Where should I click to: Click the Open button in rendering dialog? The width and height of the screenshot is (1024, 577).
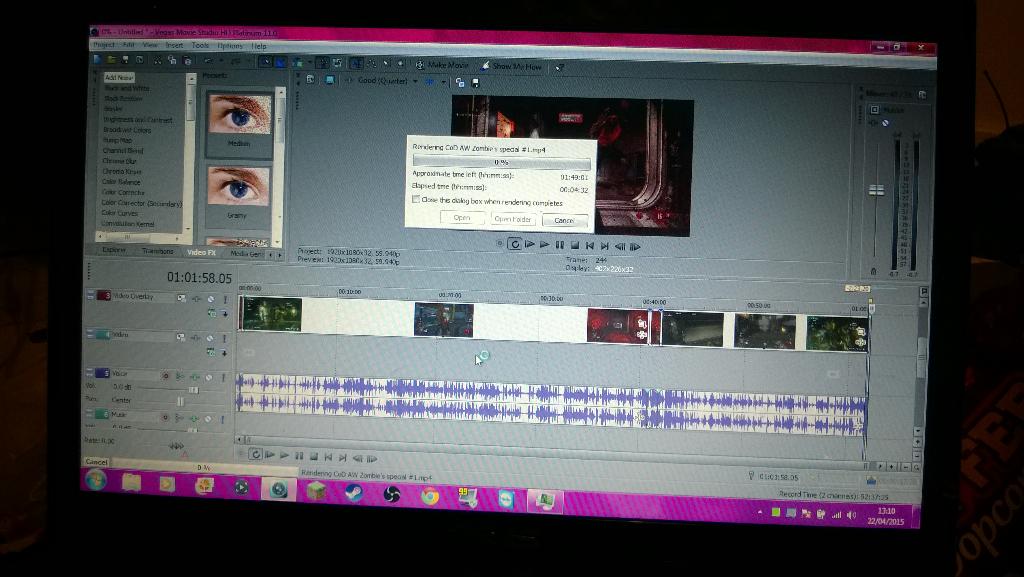[x=461, y=217]
